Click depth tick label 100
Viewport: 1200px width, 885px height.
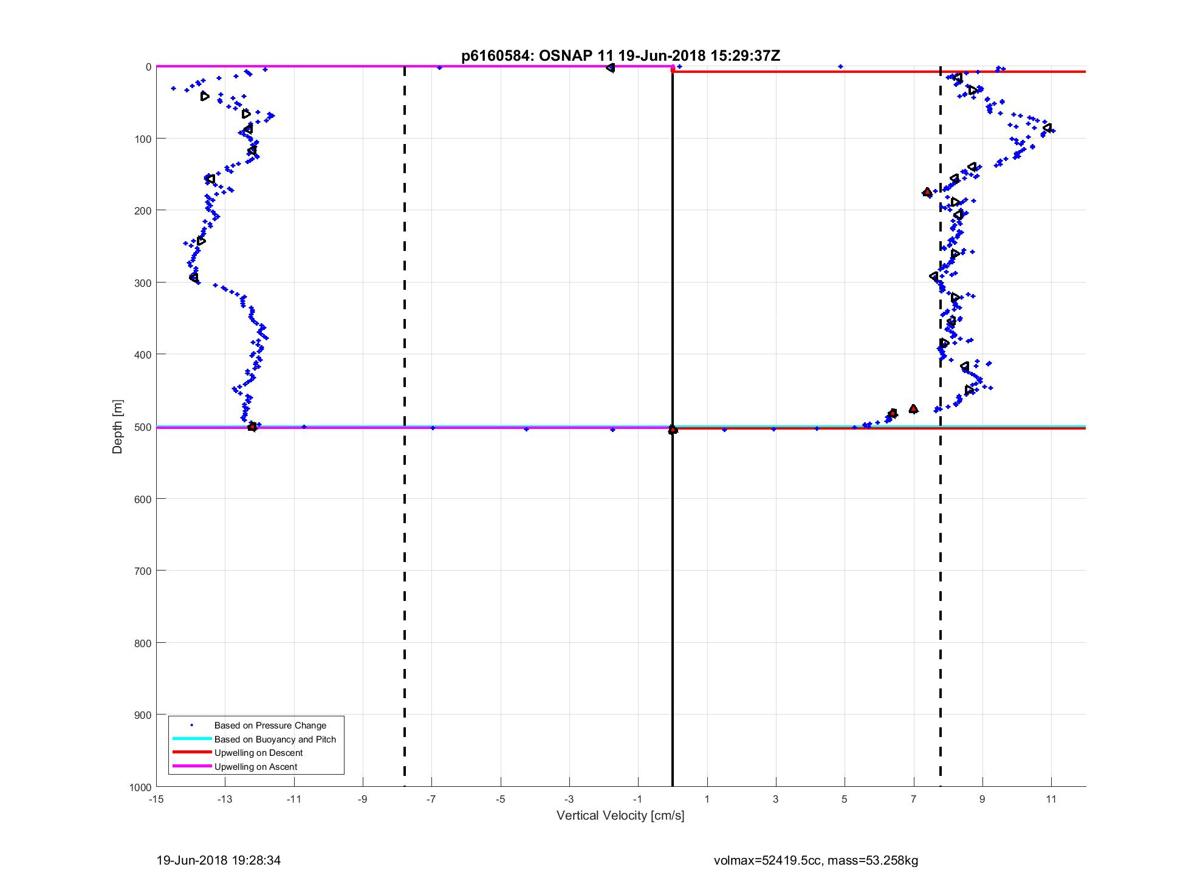point(141,138)
